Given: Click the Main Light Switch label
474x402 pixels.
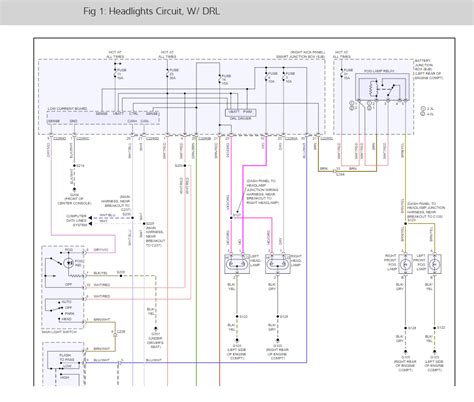Looking at the screenshot, I should point(59,332).
